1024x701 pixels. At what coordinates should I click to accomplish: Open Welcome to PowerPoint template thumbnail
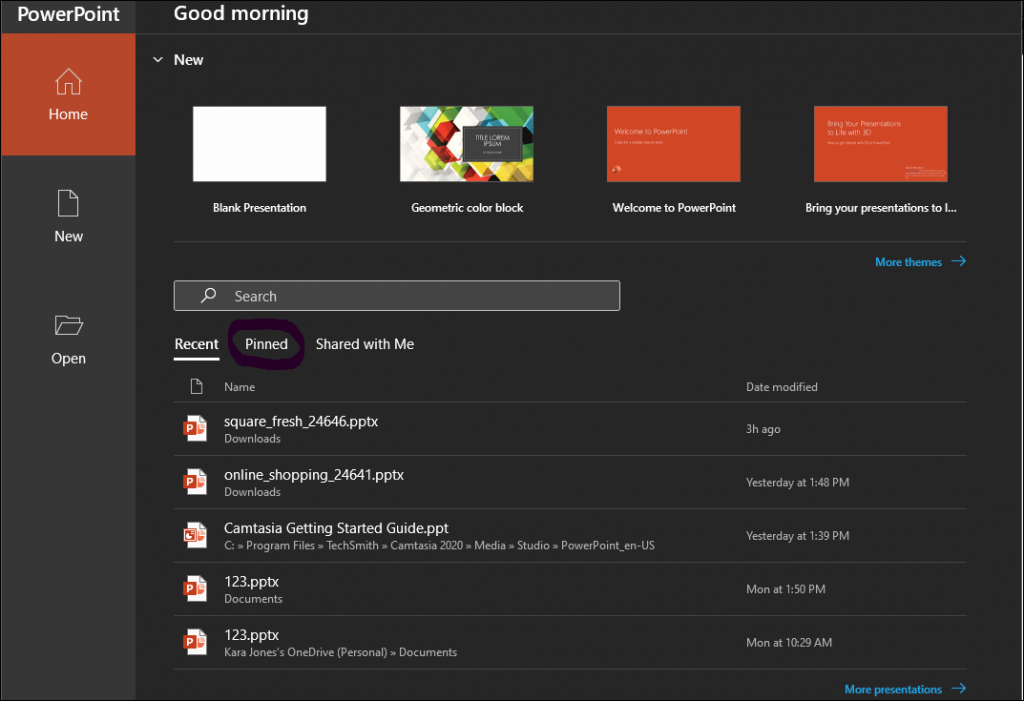[673, 144]
